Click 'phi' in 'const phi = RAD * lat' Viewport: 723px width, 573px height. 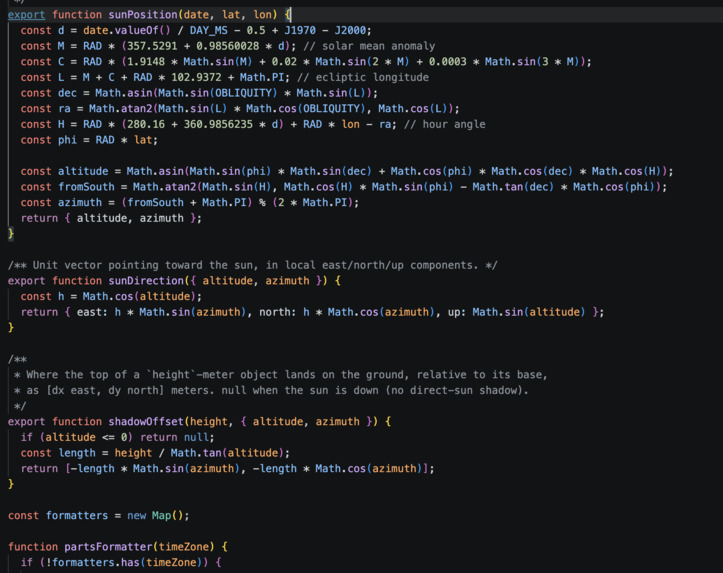(67, 140)
